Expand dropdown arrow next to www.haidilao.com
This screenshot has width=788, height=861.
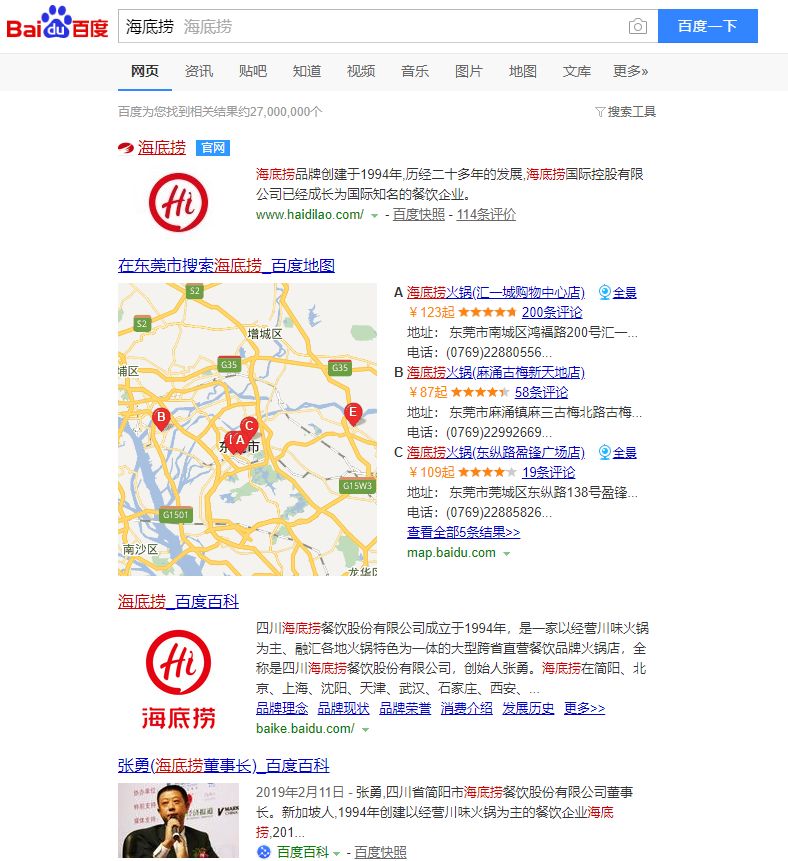click(x=375, y=216)
